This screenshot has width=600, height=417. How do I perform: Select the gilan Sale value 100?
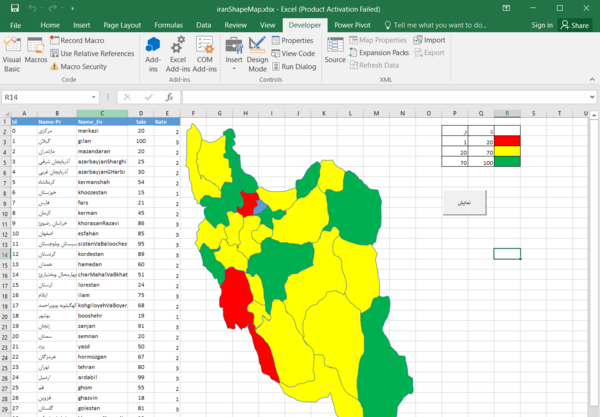[x=141, y=141]
